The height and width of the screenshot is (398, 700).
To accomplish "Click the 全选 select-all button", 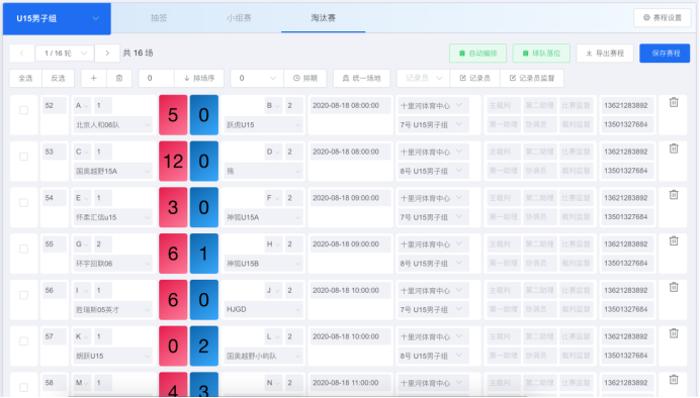I will coord(25,78).
